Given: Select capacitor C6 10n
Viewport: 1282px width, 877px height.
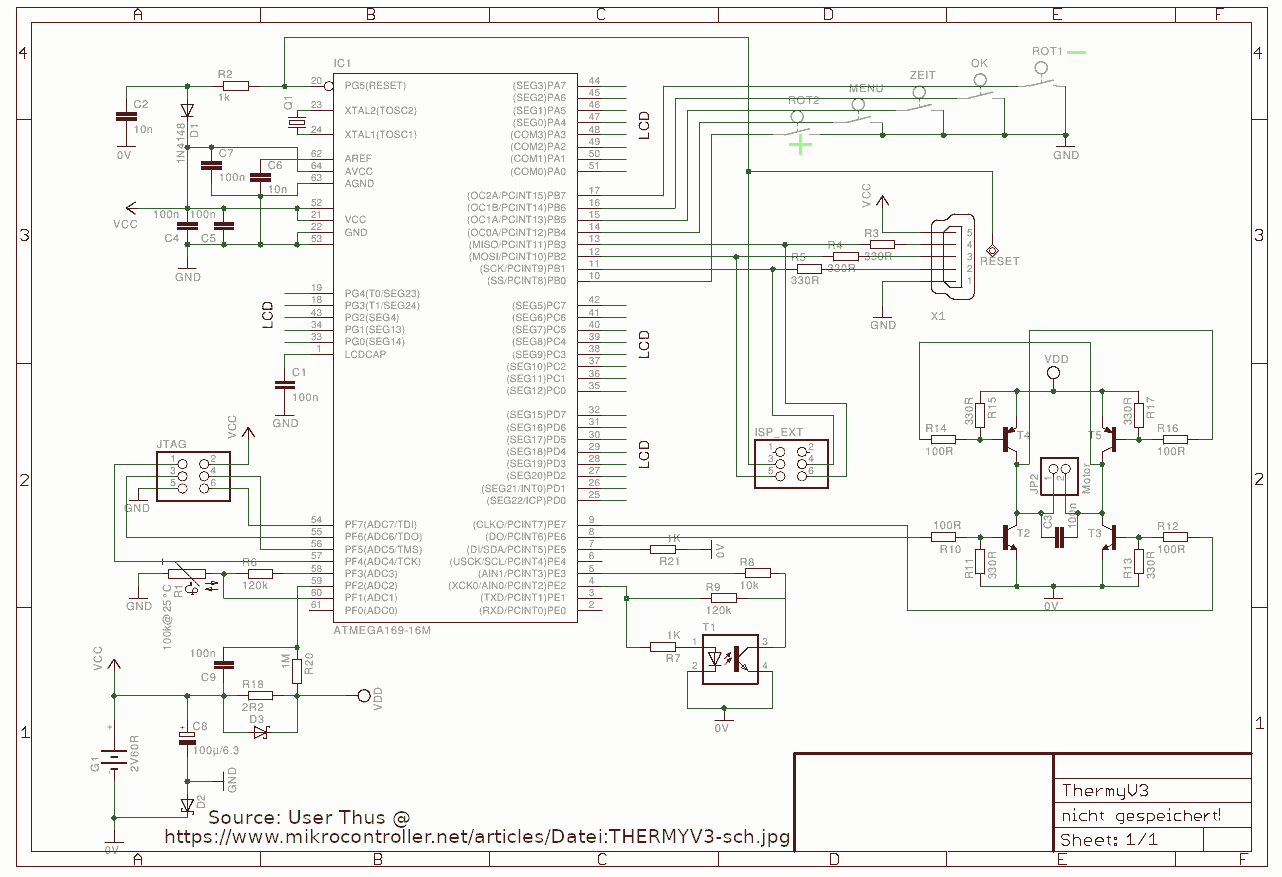Looking at the screenshot, I should point(260,178).
